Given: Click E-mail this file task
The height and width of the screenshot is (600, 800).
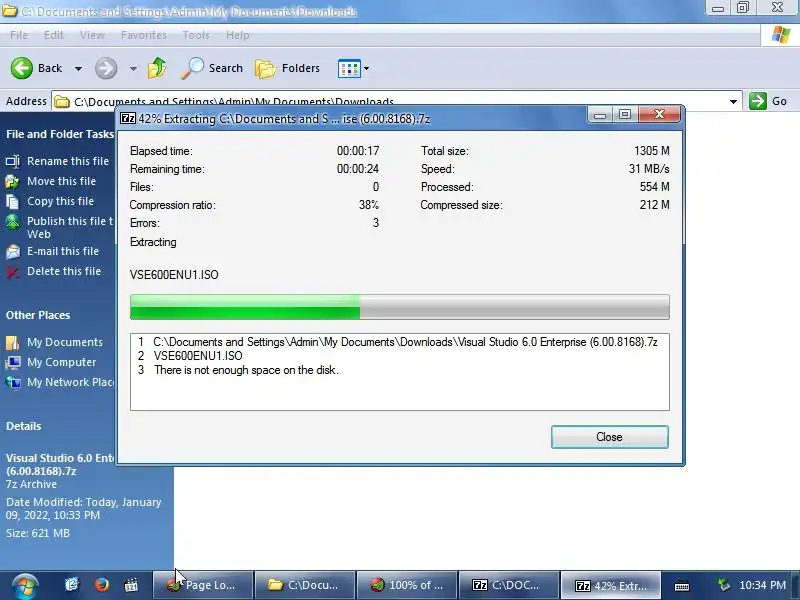Looking at the screenshot, I should [63, 251].
